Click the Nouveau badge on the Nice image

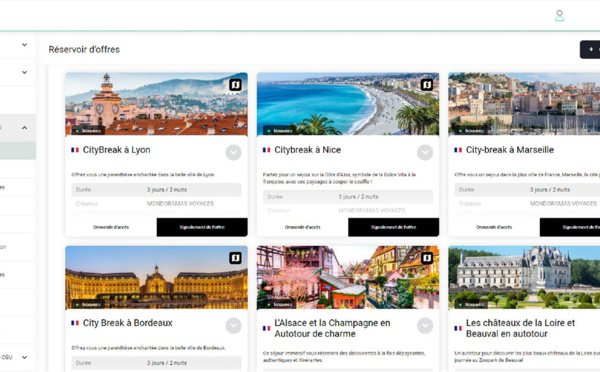point(279,131)
